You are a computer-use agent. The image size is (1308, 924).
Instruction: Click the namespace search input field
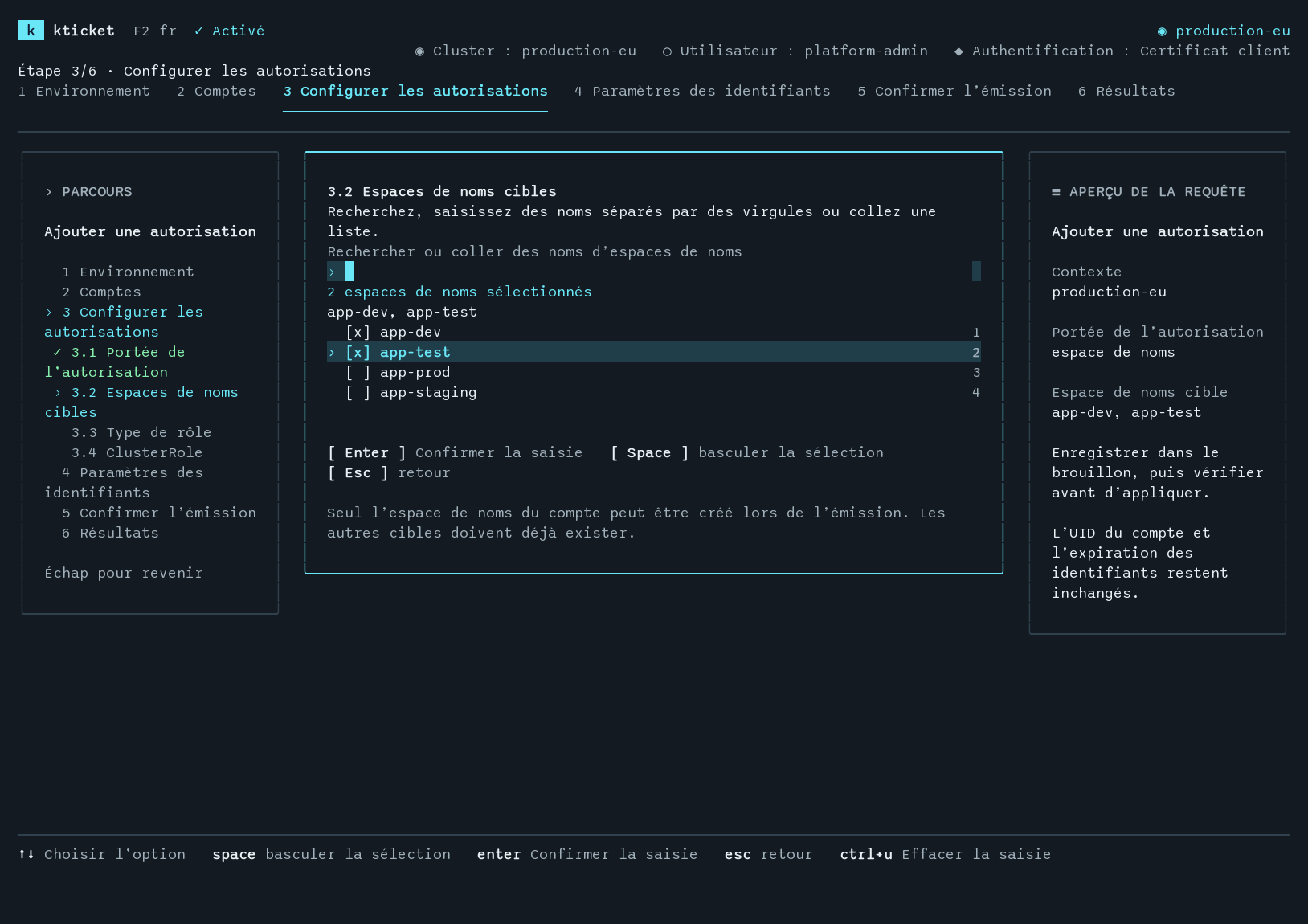point(654,272)
